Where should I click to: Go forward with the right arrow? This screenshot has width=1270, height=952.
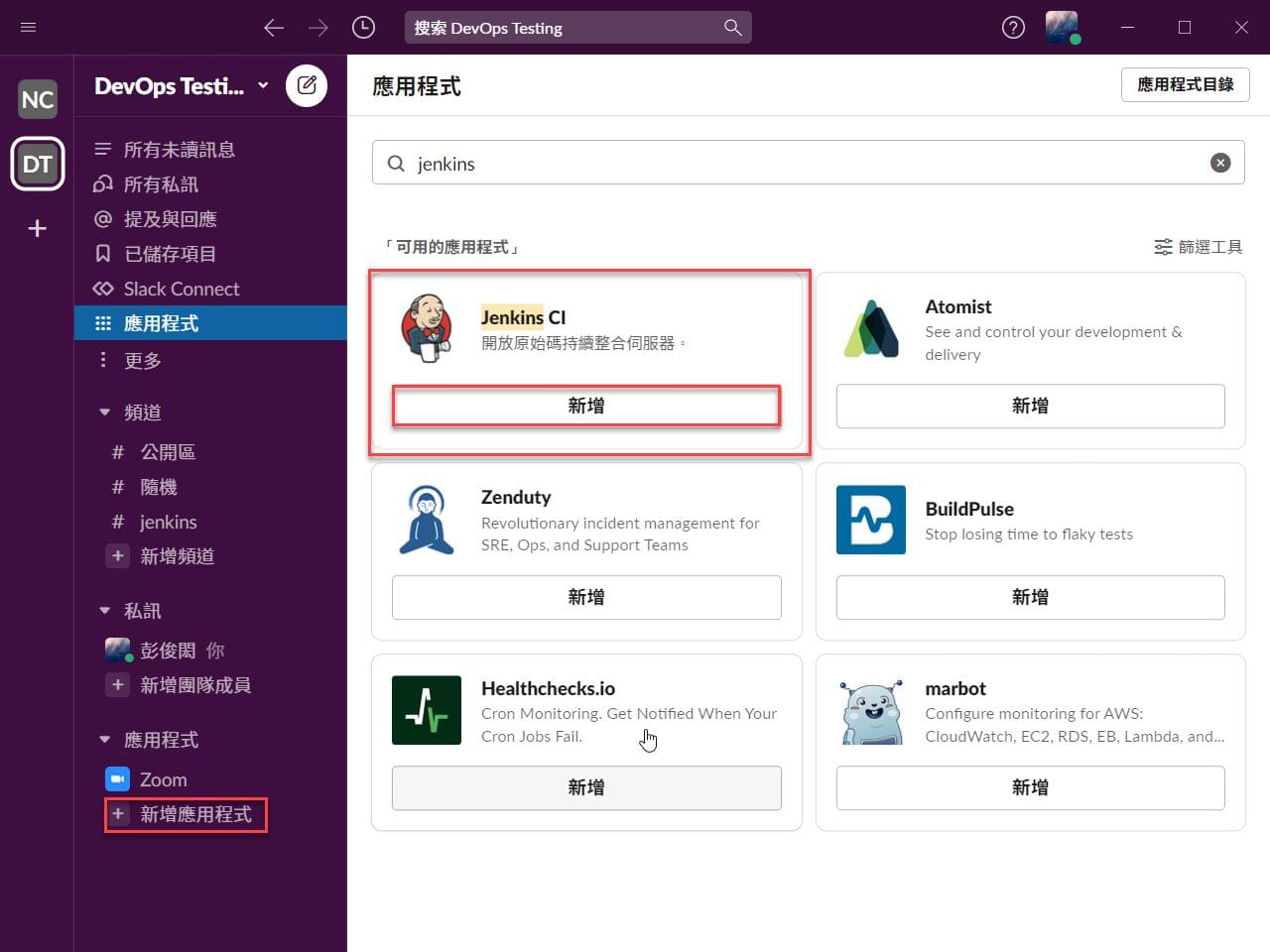coord(317,28)
